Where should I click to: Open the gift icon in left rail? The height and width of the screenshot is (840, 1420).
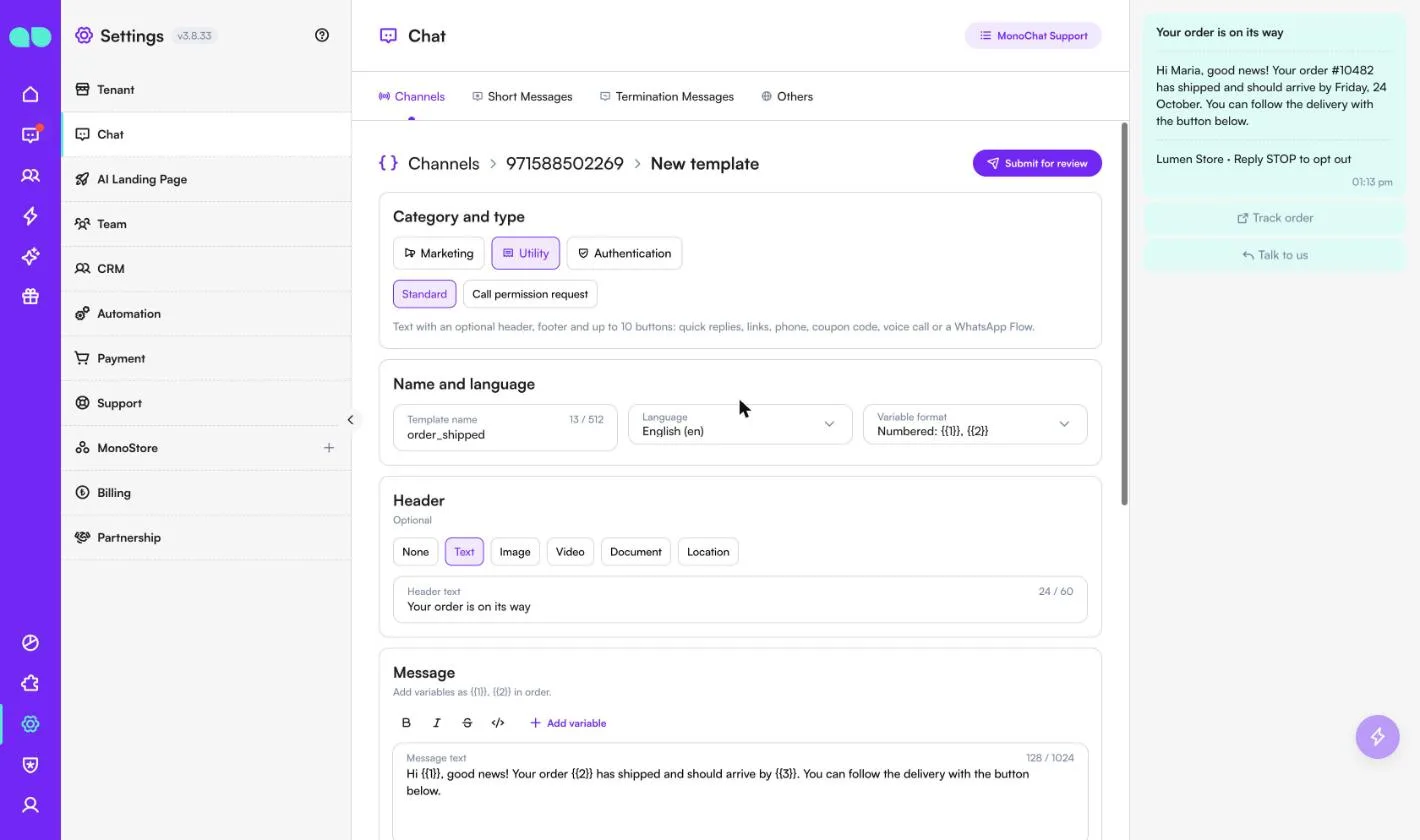30,297
